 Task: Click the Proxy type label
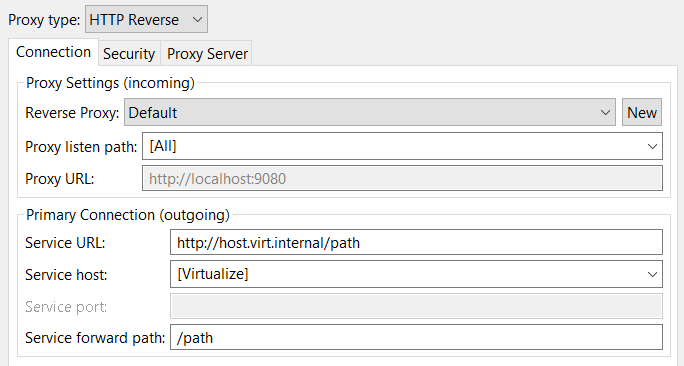click(x=44, y=20)
